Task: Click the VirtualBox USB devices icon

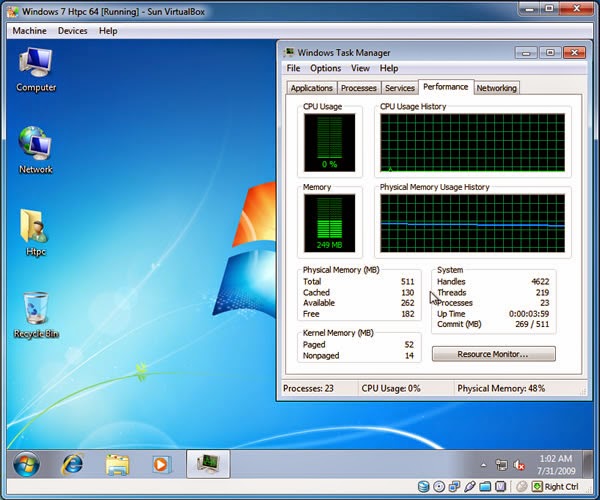Action: [x=470, y=487]
